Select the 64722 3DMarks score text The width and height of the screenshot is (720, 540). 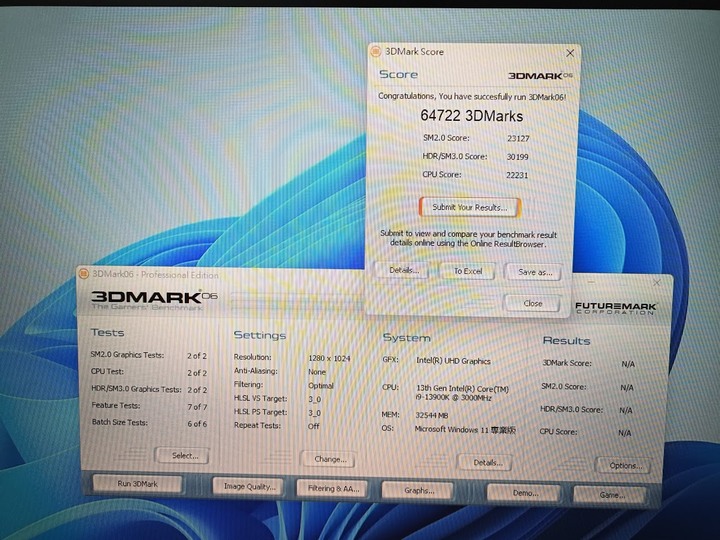click(472, 116)
